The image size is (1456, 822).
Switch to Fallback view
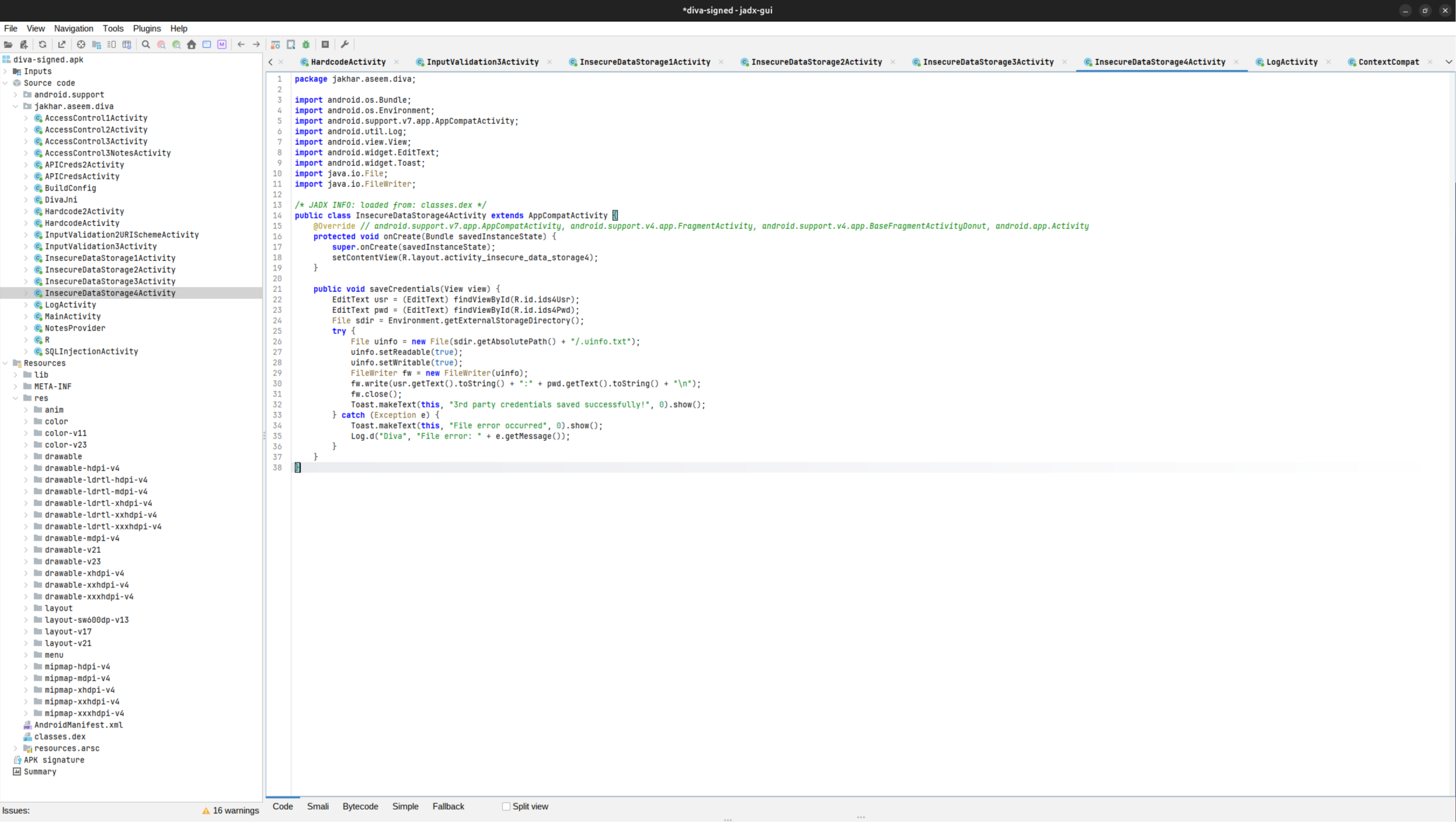pos(448,806)
